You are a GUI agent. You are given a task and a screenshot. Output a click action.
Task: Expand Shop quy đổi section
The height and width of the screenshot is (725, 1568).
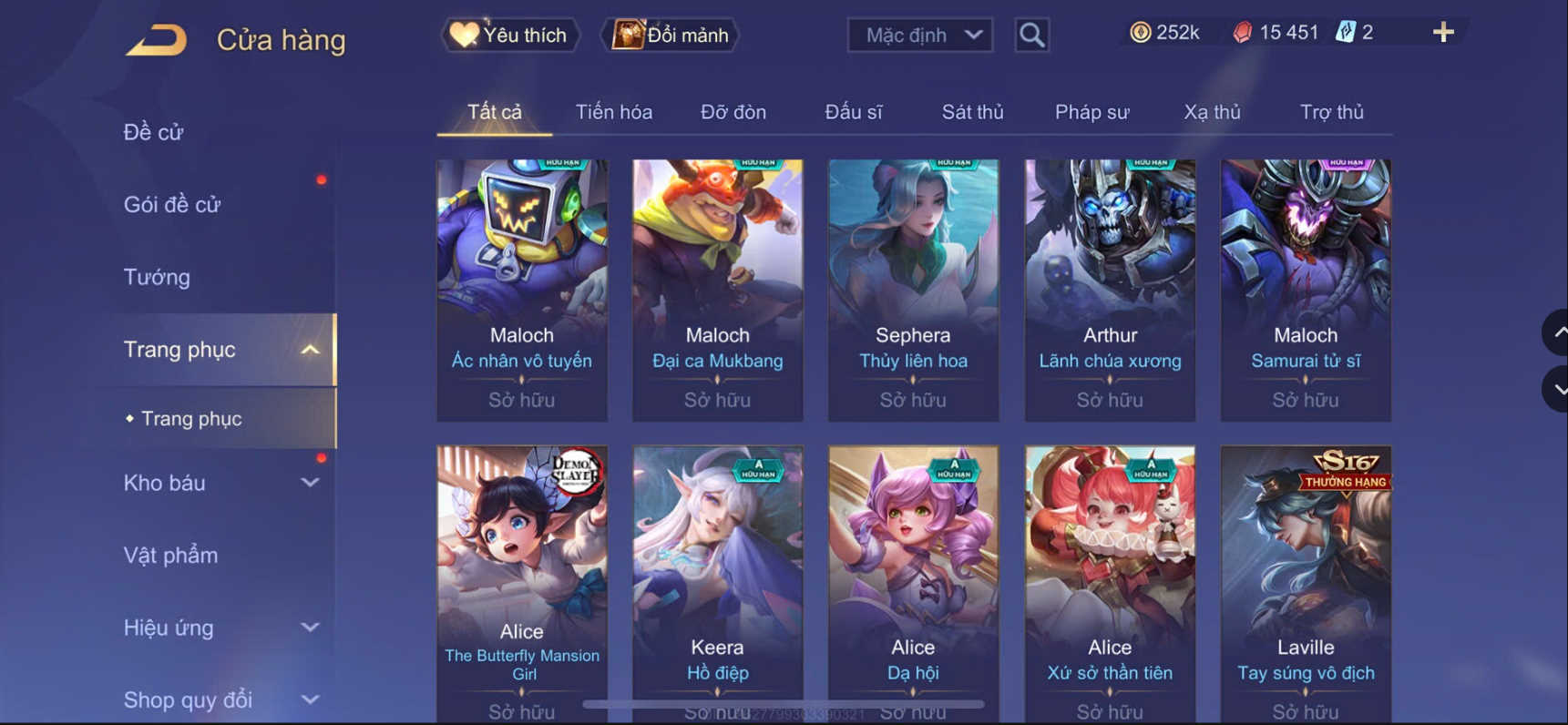[x=310, y=699]
